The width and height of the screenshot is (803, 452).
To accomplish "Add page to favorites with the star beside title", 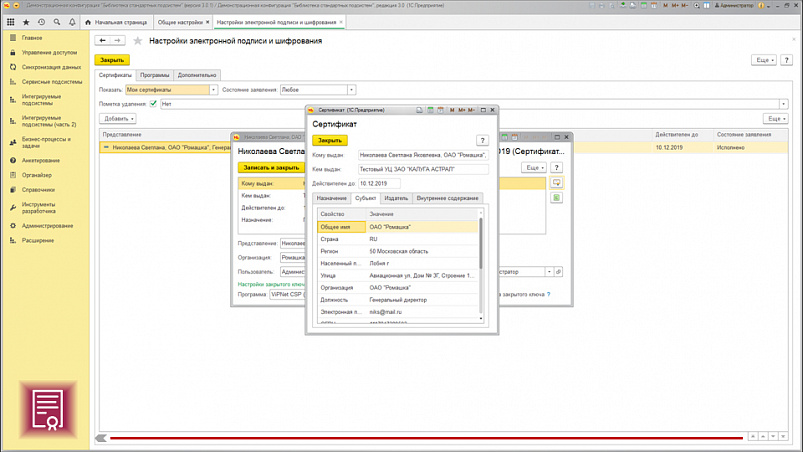I will pyautogui.click(x=138, y=41).
